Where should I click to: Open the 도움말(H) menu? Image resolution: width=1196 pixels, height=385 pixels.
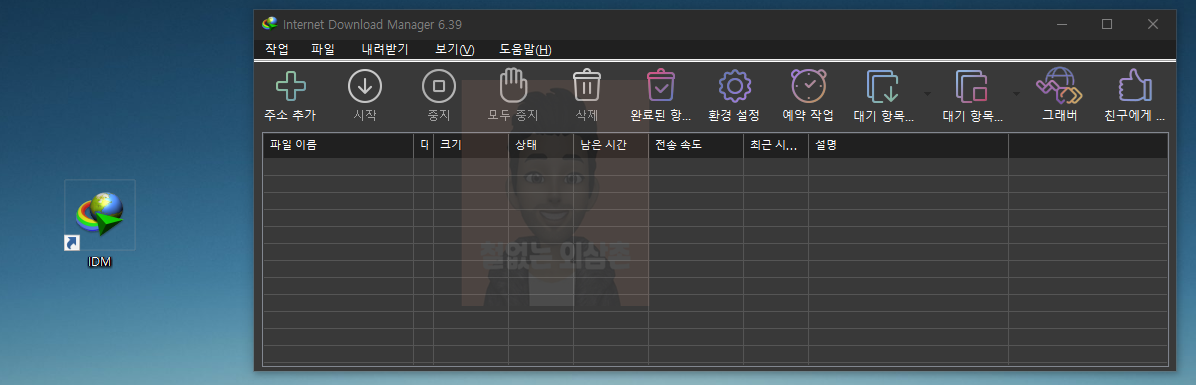[x=526, y=50]
